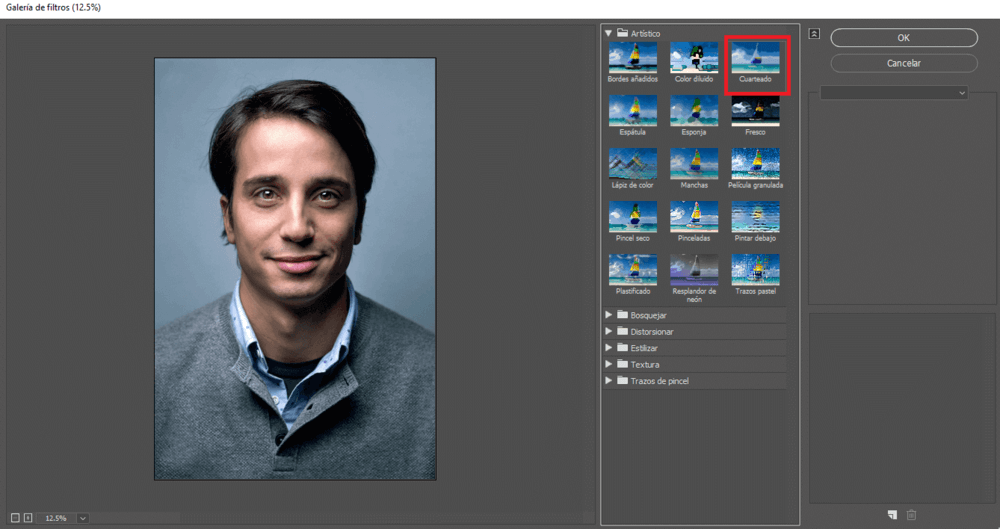Pick the Película granulada filter

755,163
